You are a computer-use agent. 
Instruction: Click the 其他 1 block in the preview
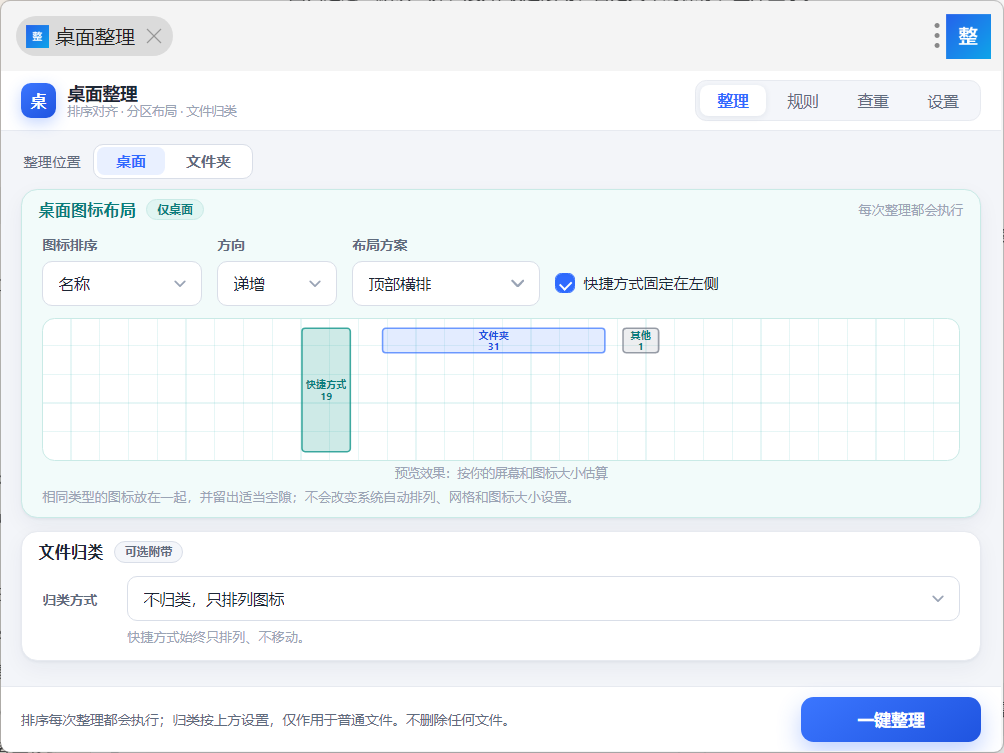(x=641, y=341)
